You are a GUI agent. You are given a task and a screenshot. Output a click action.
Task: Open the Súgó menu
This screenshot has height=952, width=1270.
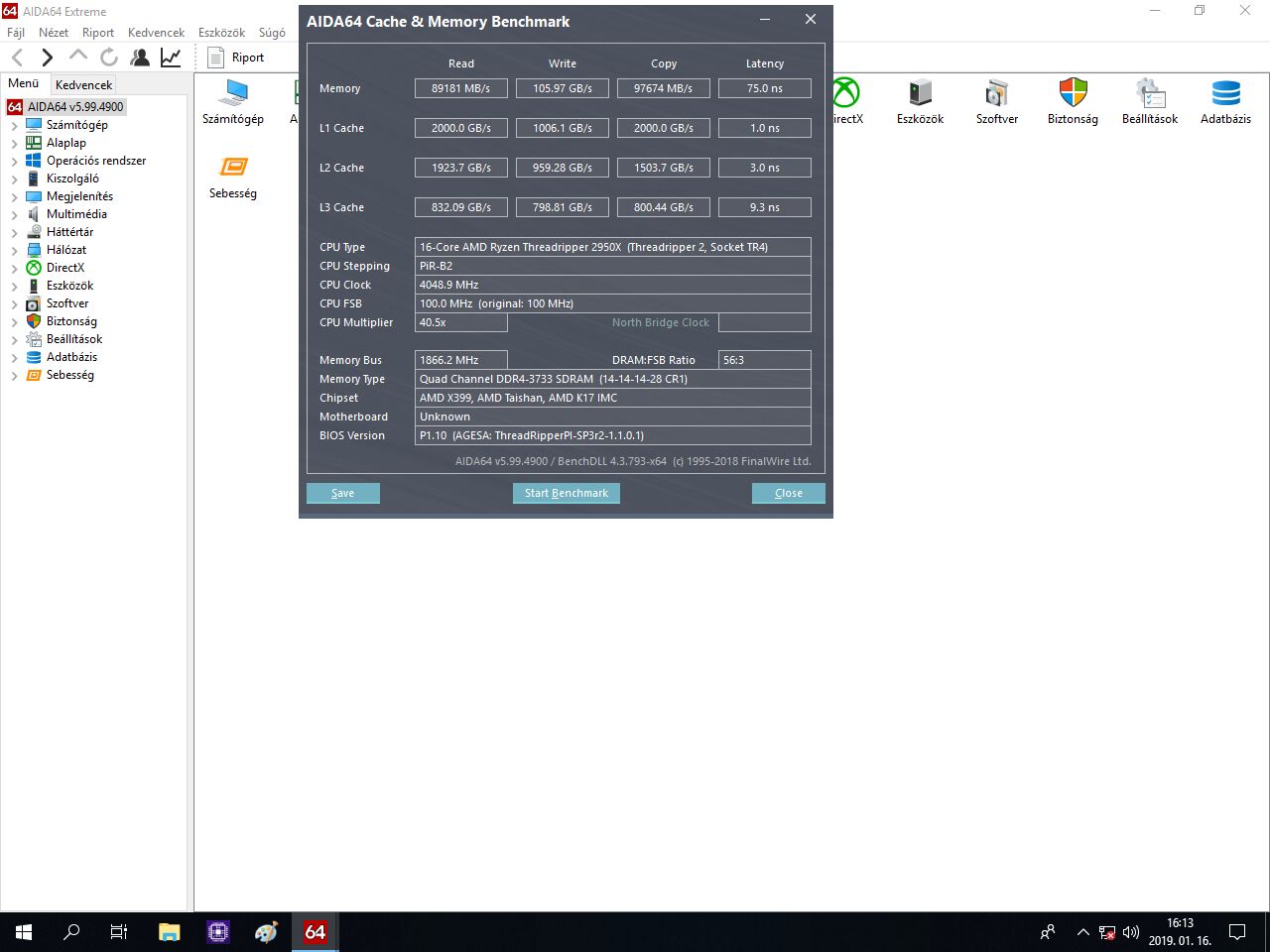click(272, 33)
